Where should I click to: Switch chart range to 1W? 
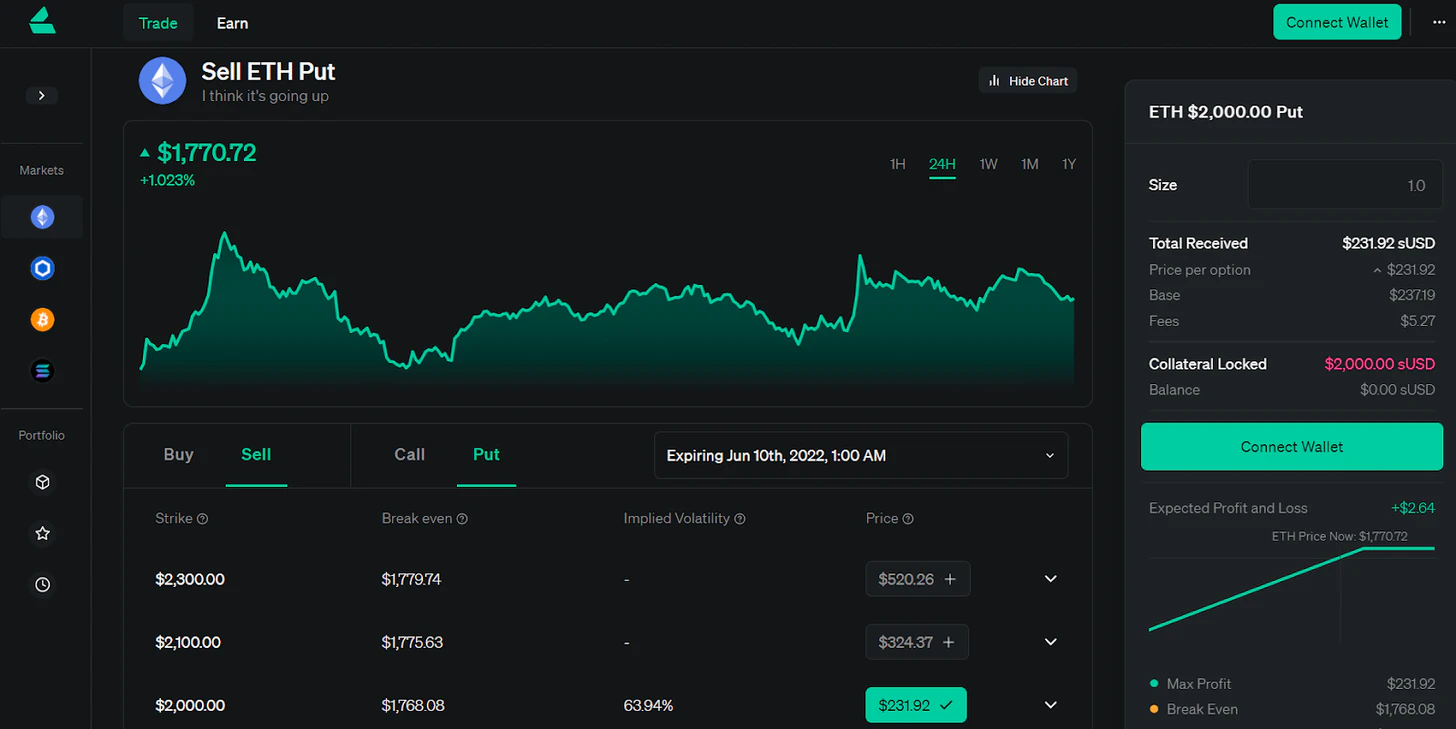point(988,164)
